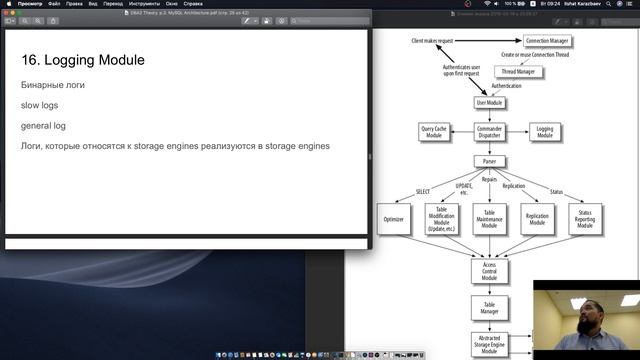The width and height of the screenshot is (640, 360).
Task: Click the User Module box
Action: 489,102
